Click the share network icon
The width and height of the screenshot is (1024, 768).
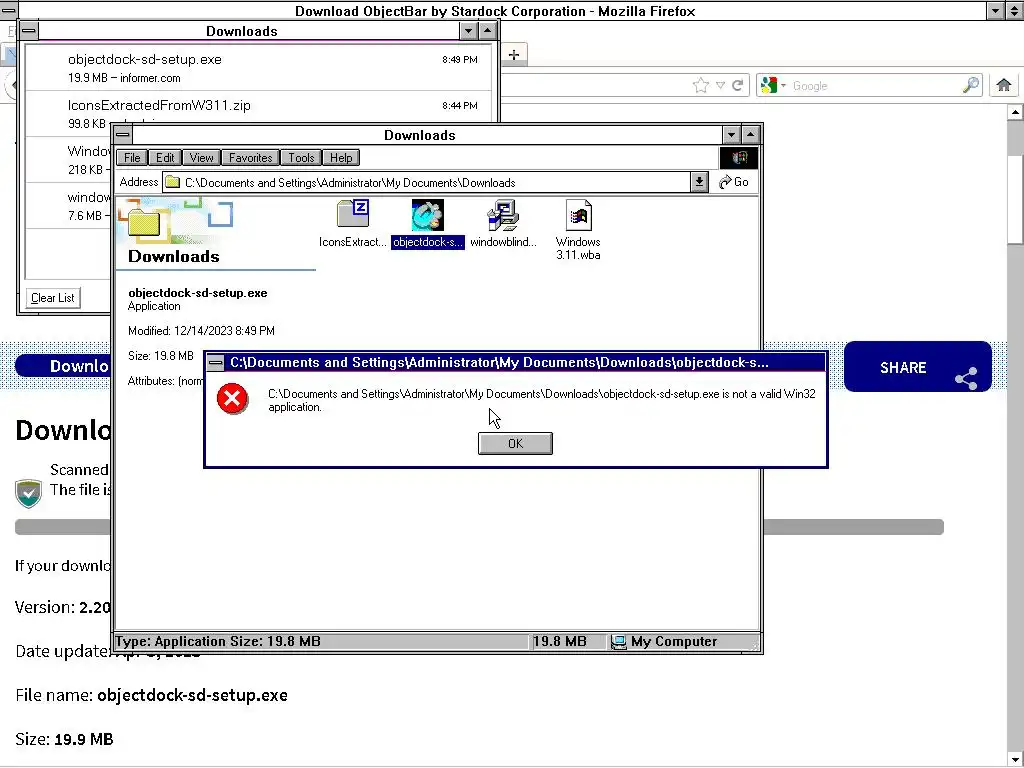[966, 379]
